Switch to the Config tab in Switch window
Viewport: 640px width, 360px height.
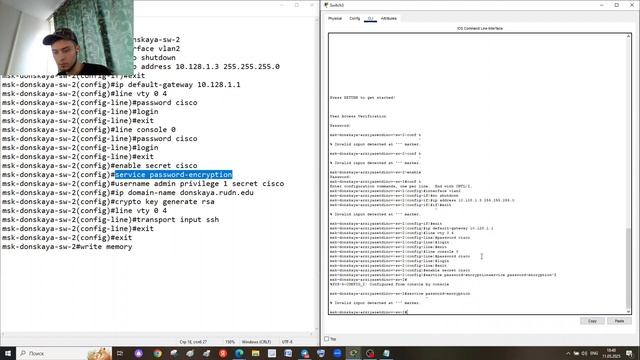click(x=355, y=18)
